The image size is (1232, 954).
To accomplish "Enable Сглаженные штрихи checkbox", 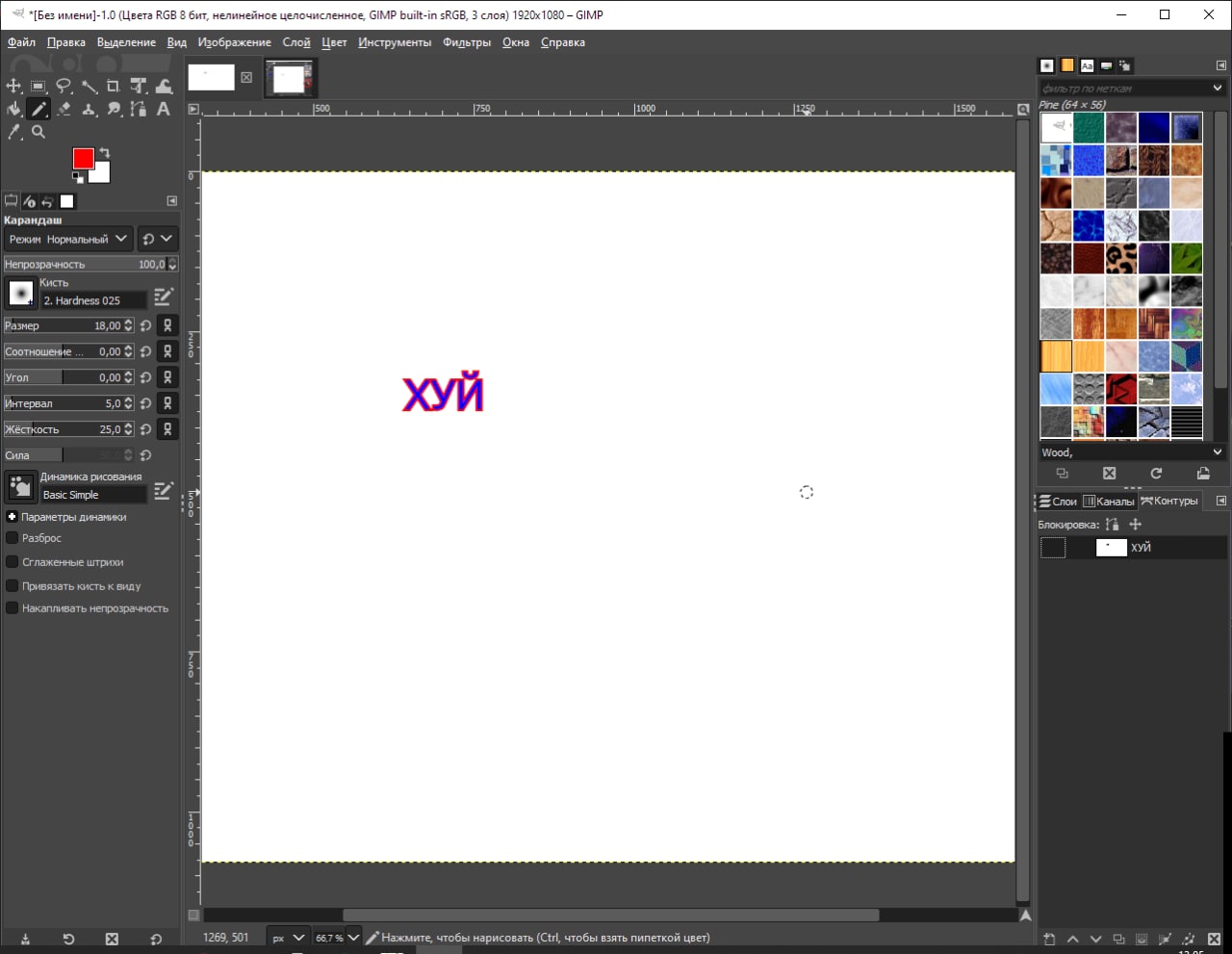I will [13, 562].
